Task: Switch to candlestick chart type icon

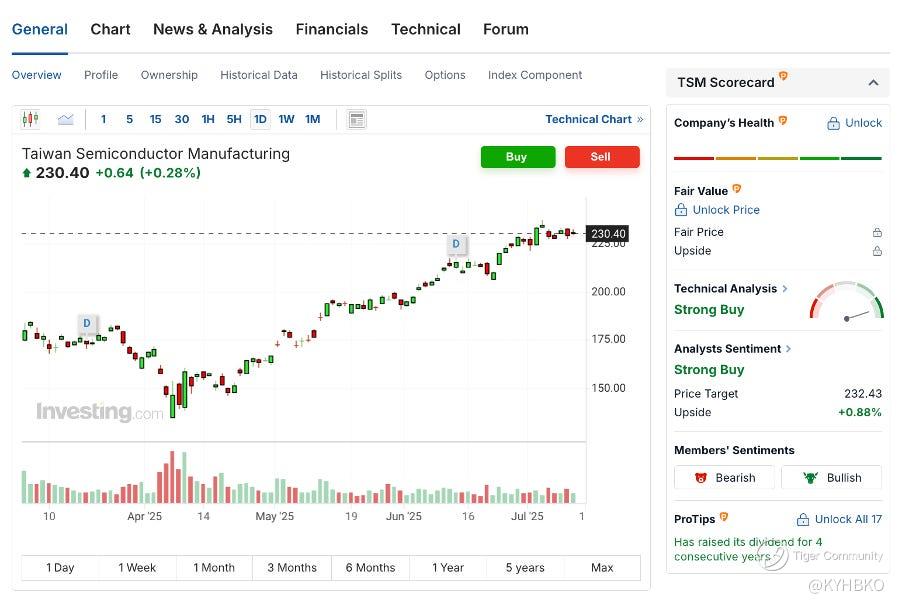Action: click(30, 120)
